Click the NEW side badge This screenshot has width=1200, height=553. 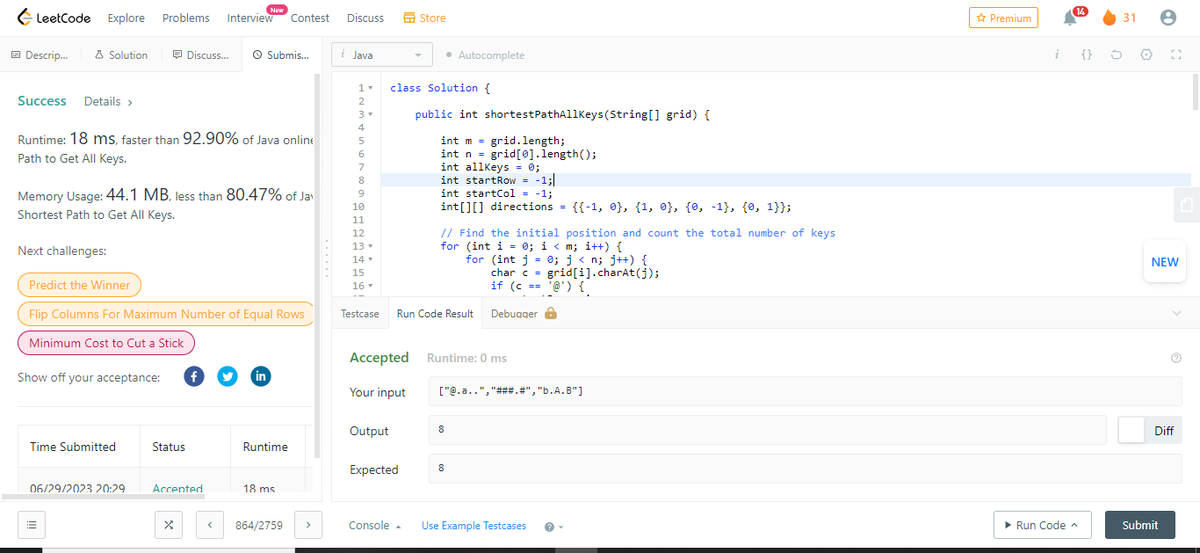1165,262
